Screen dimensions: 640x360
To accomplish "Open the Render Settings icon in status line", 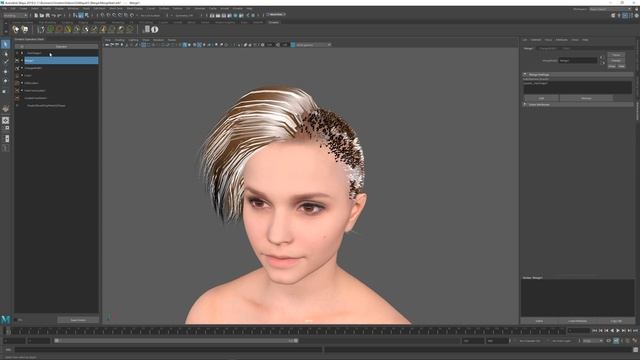I will pyautogui.click(x=229, y=15).
